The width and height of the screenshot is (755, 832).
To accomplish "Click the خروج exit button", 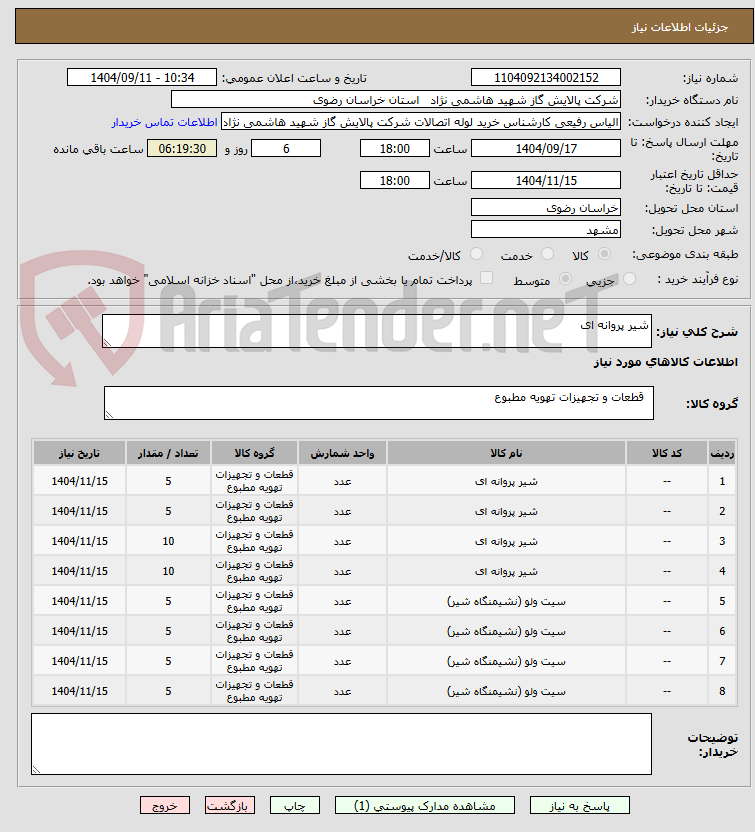I will click(x=165, y=805).
